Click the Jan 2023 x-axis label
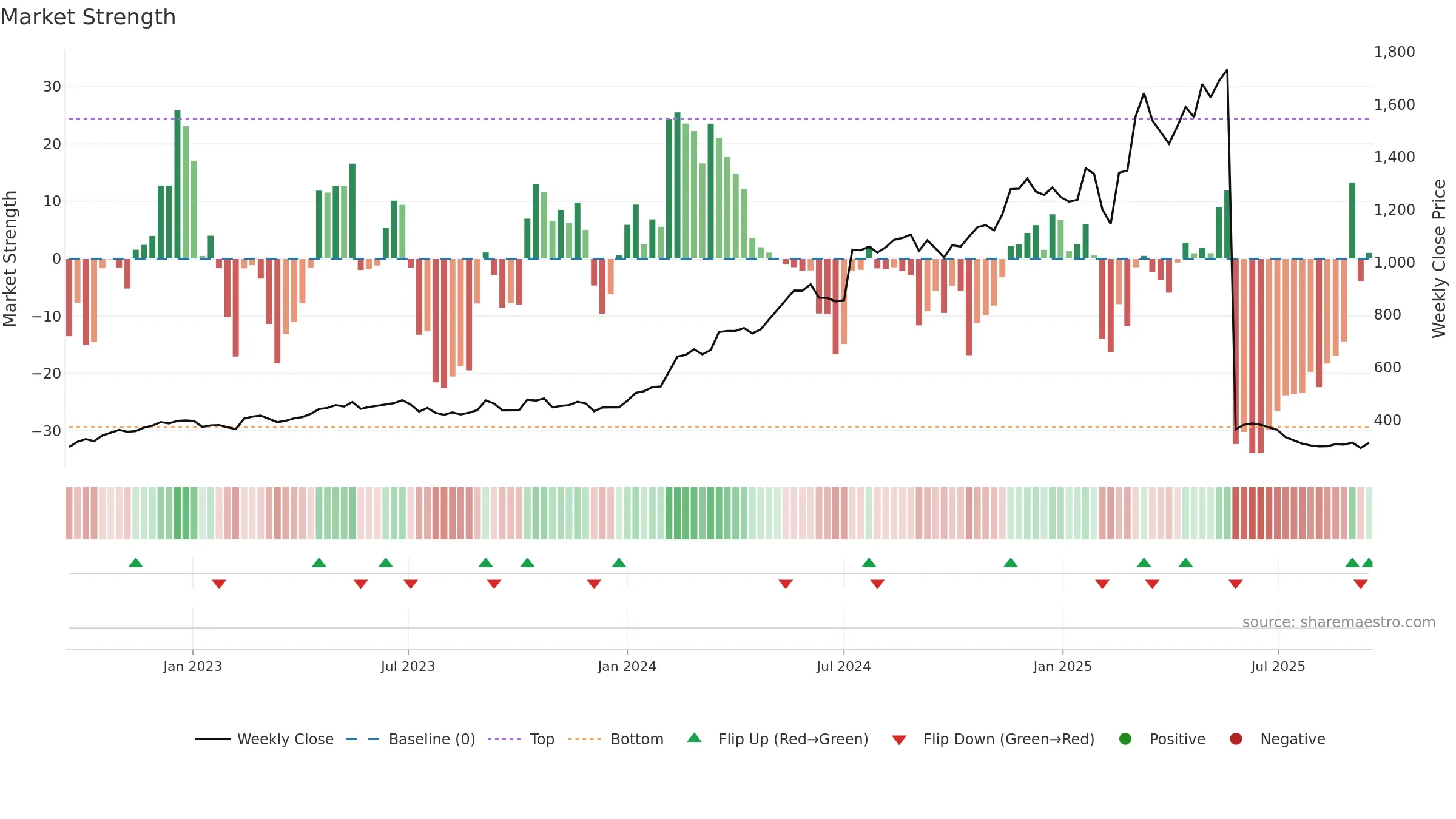 tap(192, 666)
